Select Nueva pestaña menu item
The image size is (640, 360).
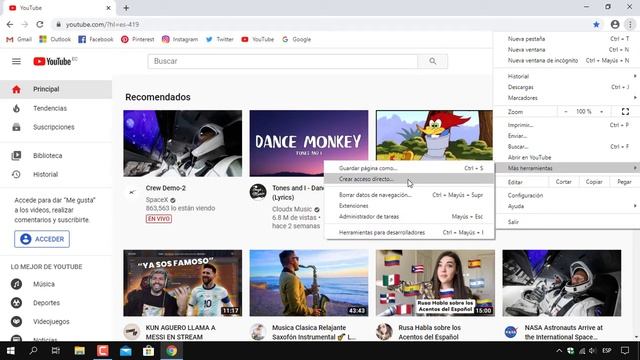[x=567, y=39]
